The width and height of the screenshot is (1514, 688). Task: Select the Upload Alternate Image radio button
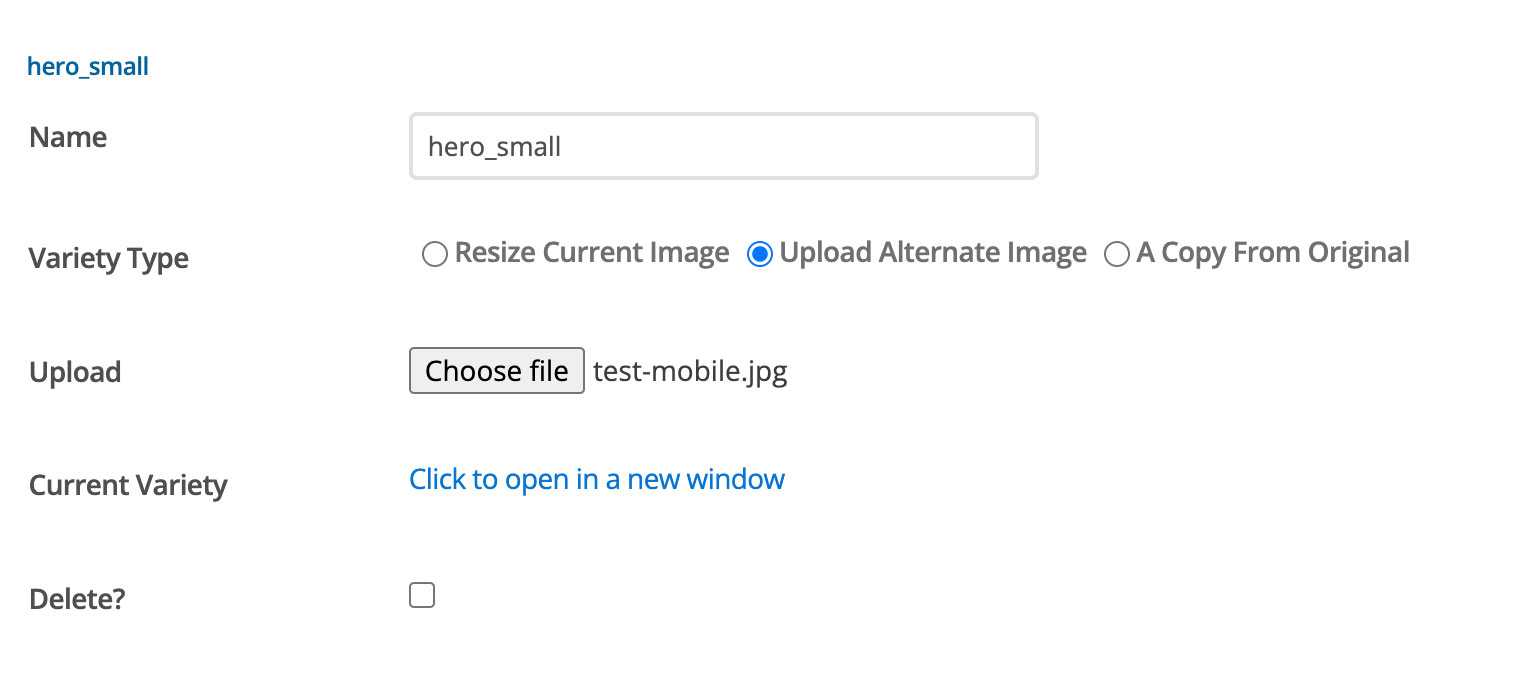click(759, 255)
